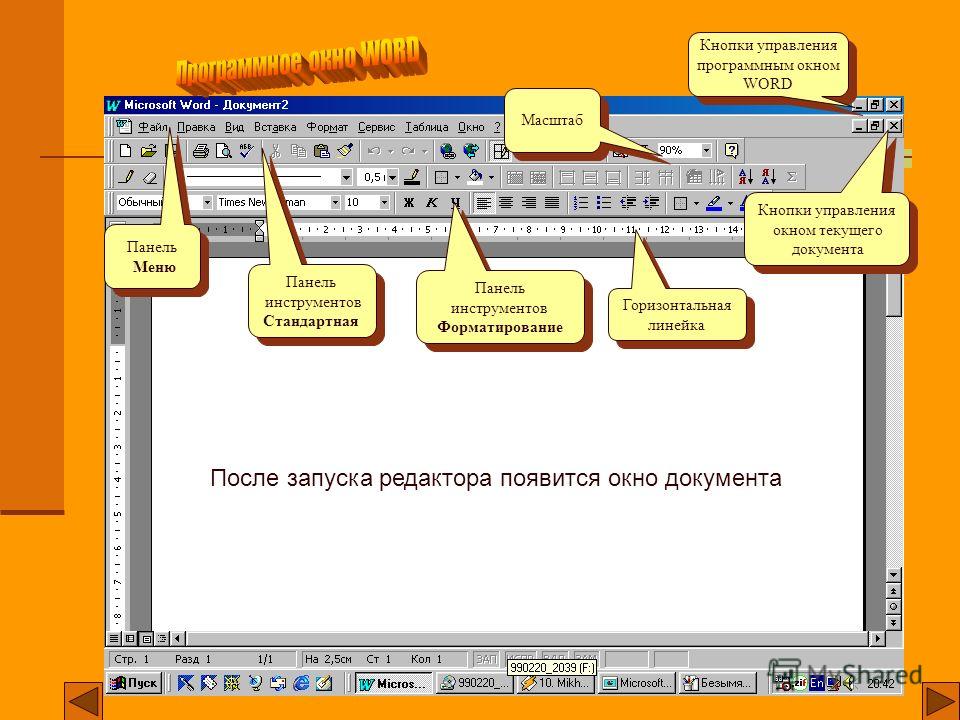
Task: Align cell content to bottom
Action: [x=613, y=177]
